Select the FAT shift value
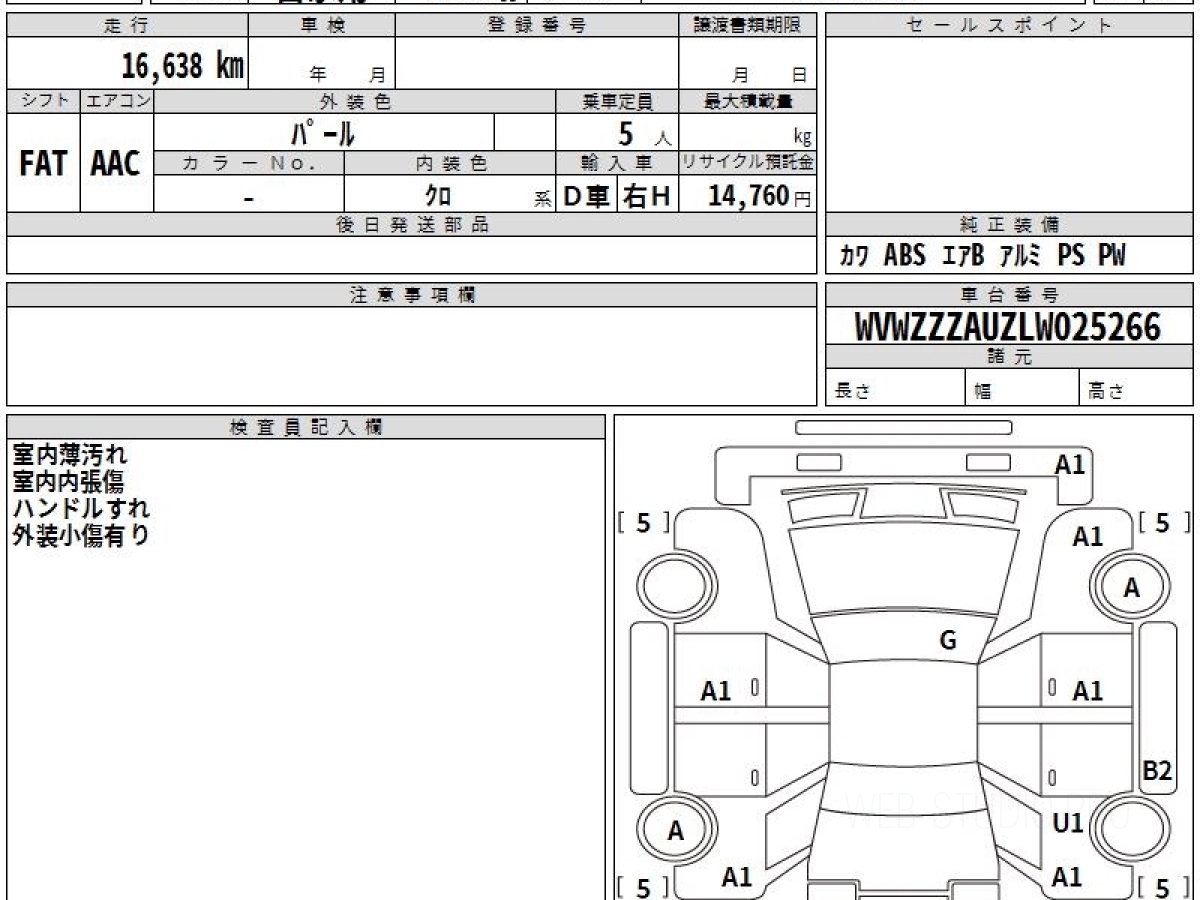Viewport: 1200px width, 900px height. click(43, 164)
